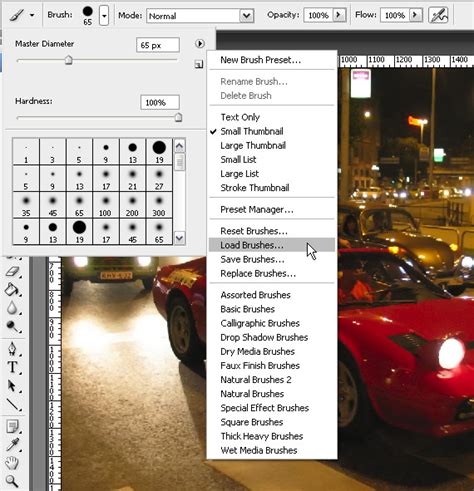Screen dimensions: 474x491
Task: Click the Hardness 100% field
Action: pyautogui.click(x=160, y=102)
